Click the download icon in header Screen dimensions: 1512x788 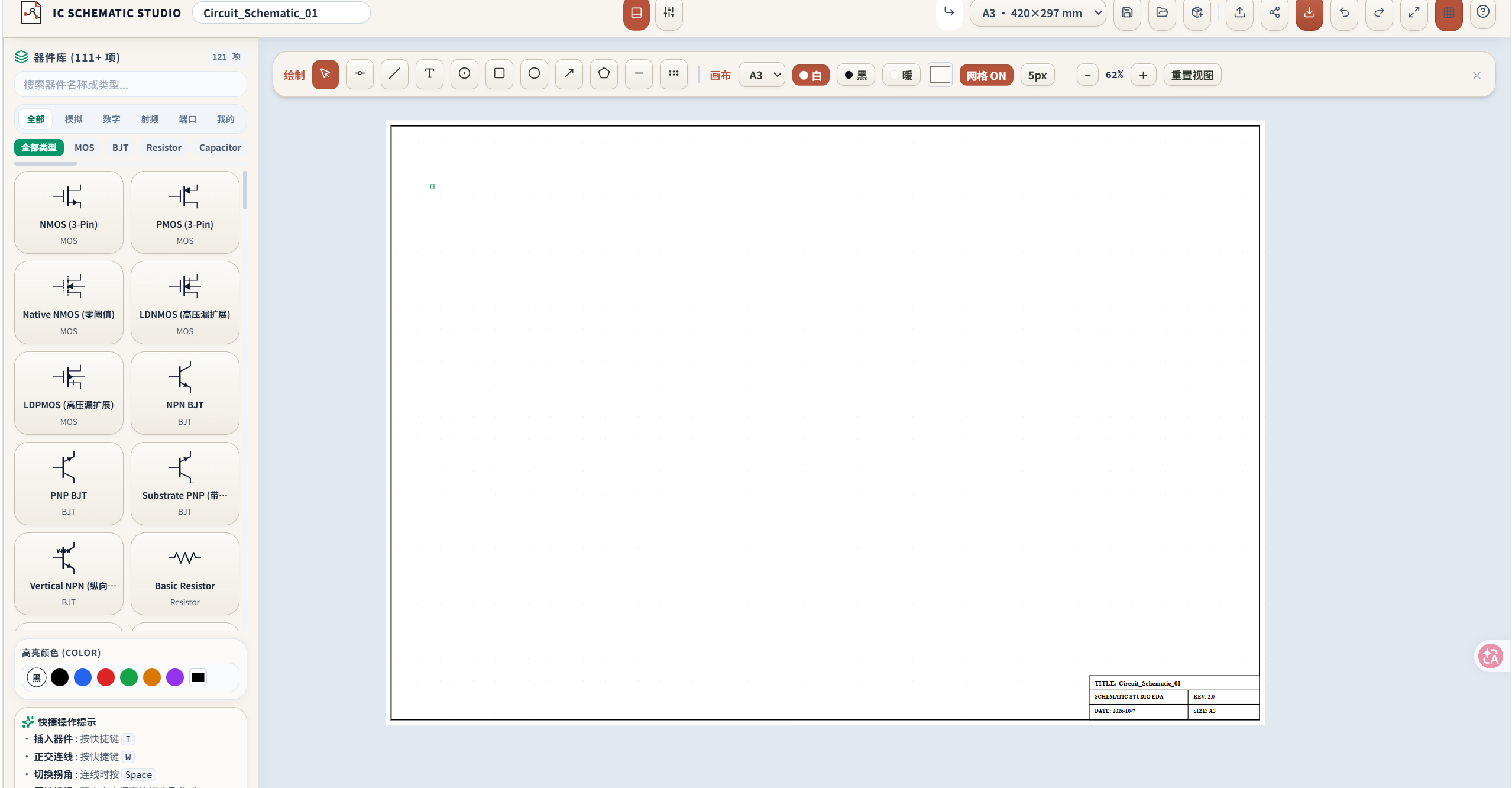[1309, 13]
